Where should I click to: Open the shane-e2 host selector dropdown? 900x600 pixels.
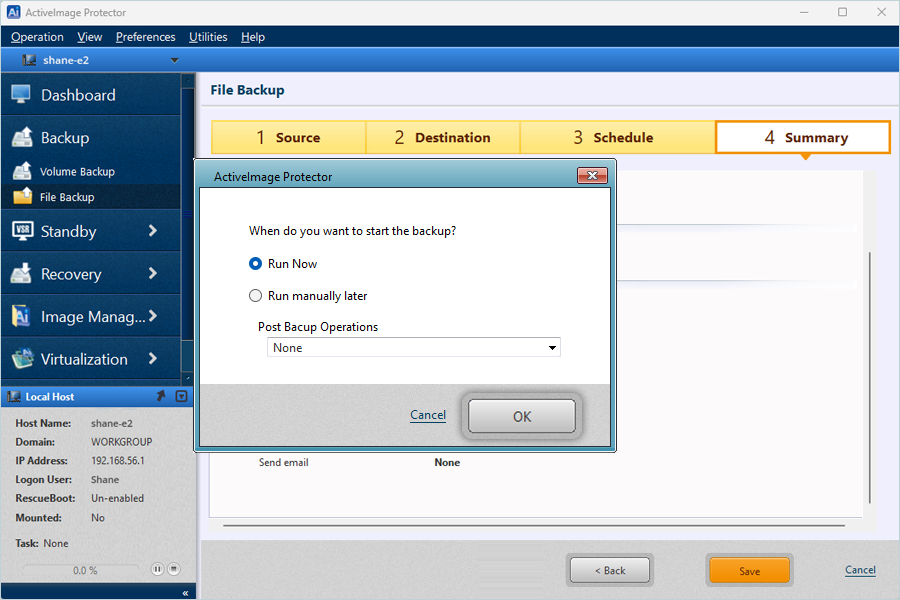pyautogui.click(x=174, y=60)
